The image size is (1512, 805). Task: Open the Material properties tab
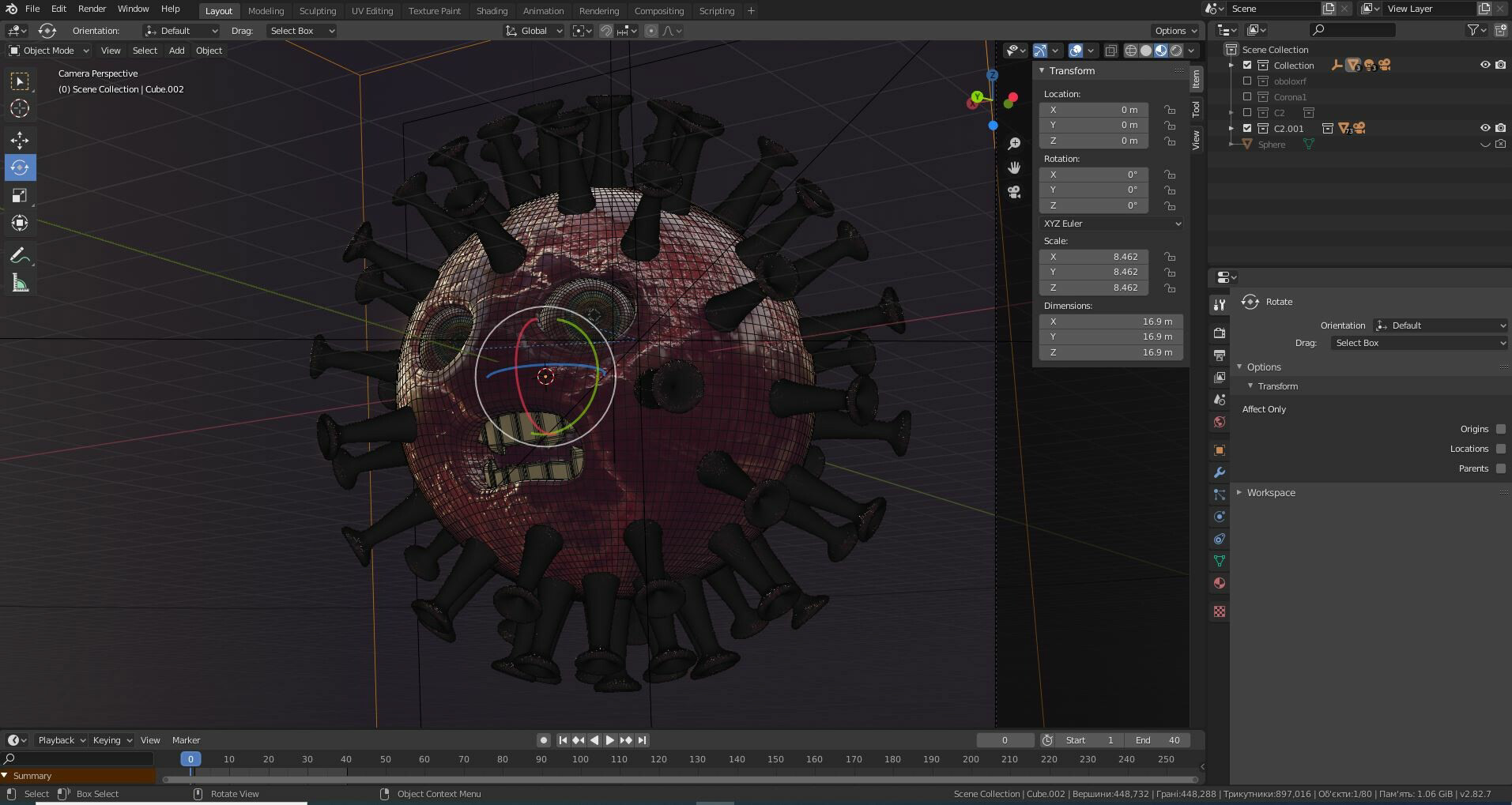click(1220, 583)
